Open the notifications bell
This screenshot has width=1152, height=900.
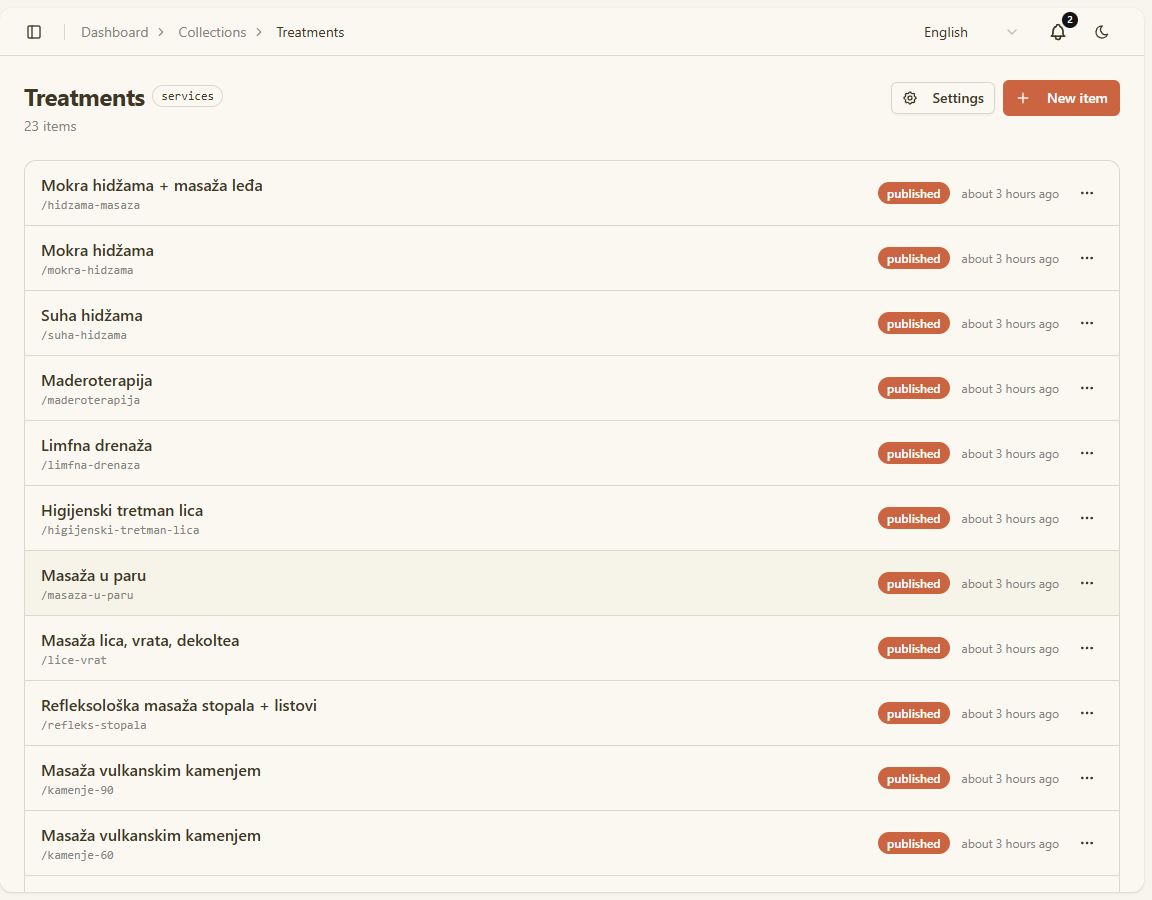tap(1058, 32)
